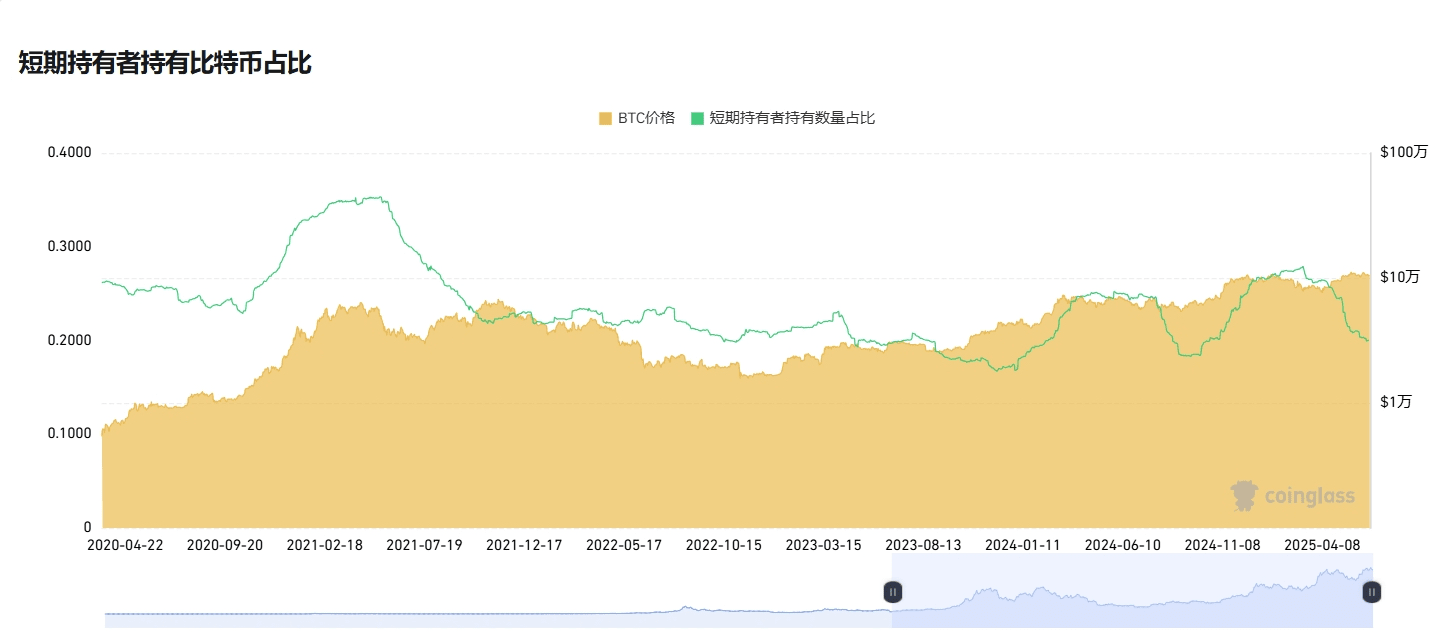Toggle the 短期持有者持有数量占比 legend series
This screenshot has height=633, width=1456.
(x=783, y=118)
